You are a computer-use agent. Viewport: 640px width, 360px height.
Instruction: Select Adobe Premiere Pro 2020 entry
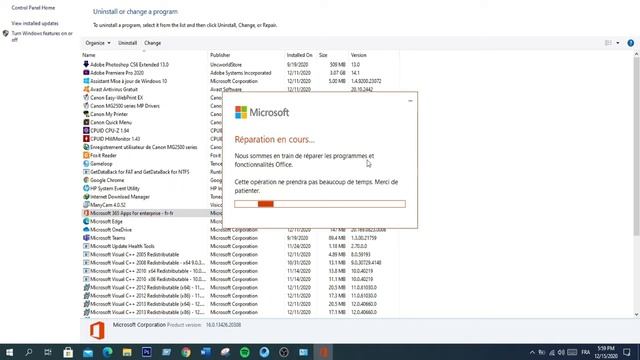click(117, 73)
